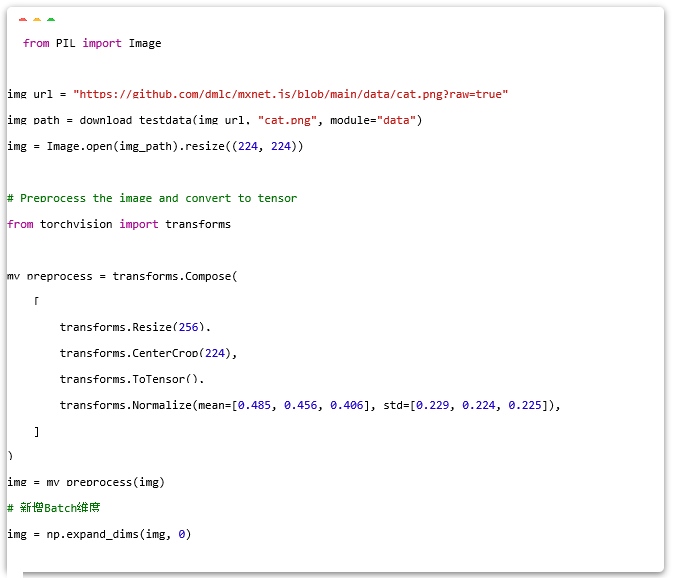Click the mean value 0.456
This screenshot has height=578, width=674.
click(300, 405)
